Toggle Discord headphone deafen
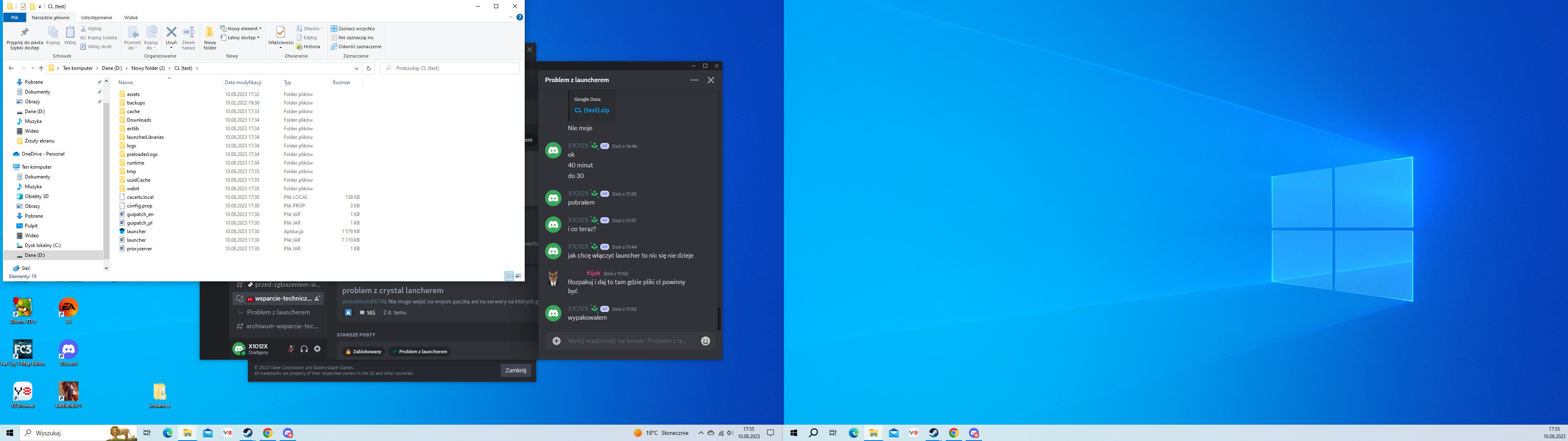The width and height of the screenshot is (1568, 441). [304, 349]
